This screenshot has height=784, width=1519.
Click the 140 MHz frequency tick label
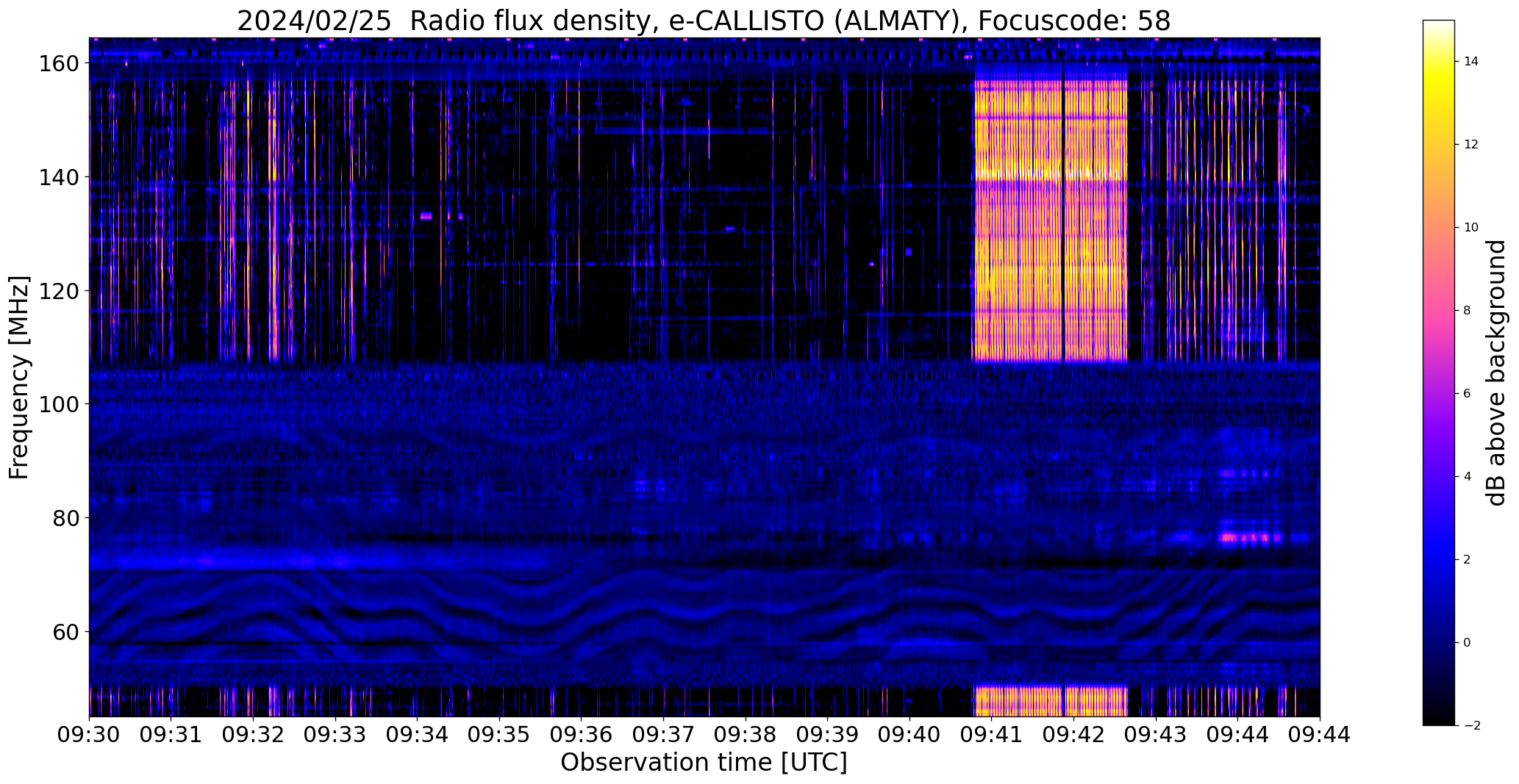click(58, 177)
